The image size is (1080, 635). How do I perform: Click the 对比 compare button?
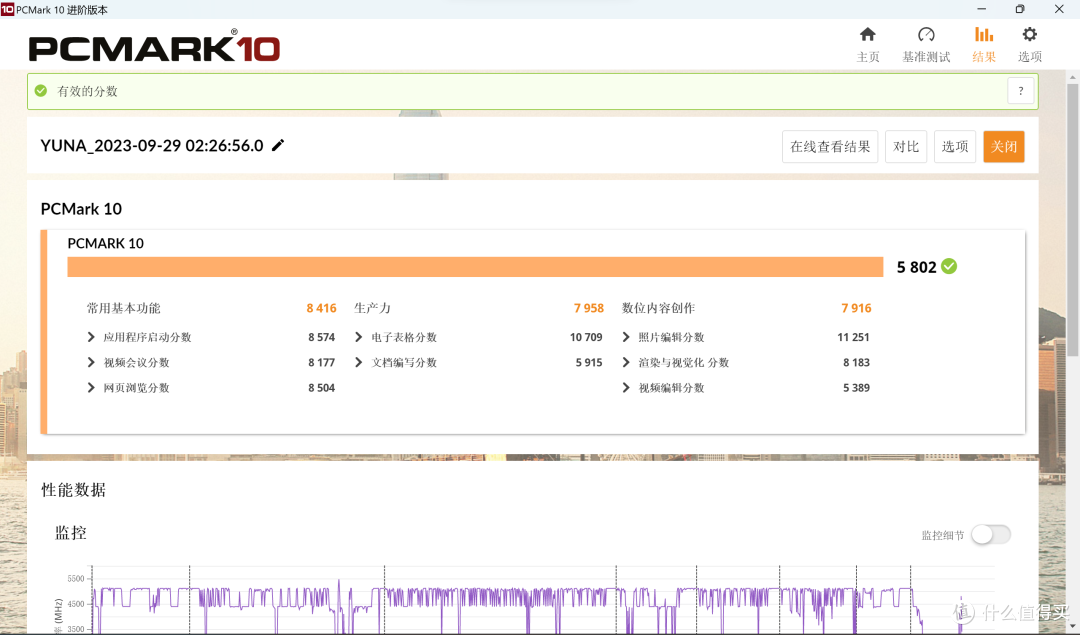click(x=906, y=147)
